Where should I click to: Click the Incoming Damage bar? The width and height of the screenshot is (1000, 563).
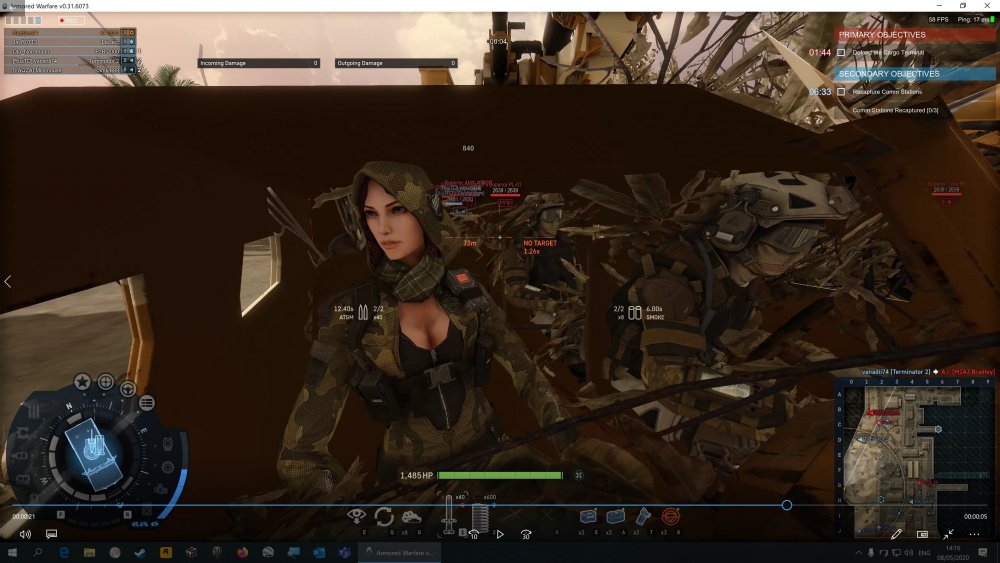coord(259,63)
